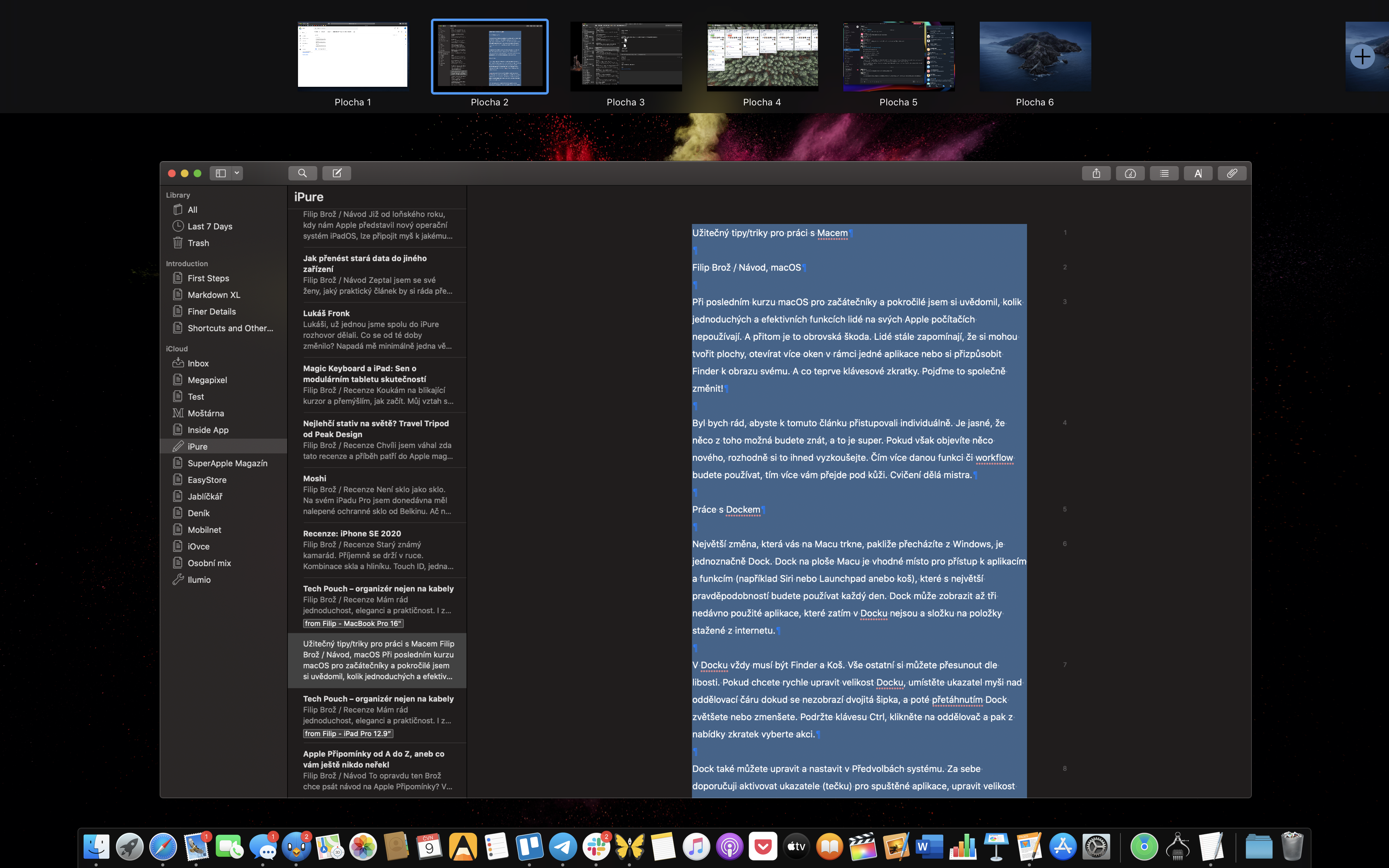Open the statistics gauge icon
The width and height of the screenshot is (1389, 868).
[1130, 173]
